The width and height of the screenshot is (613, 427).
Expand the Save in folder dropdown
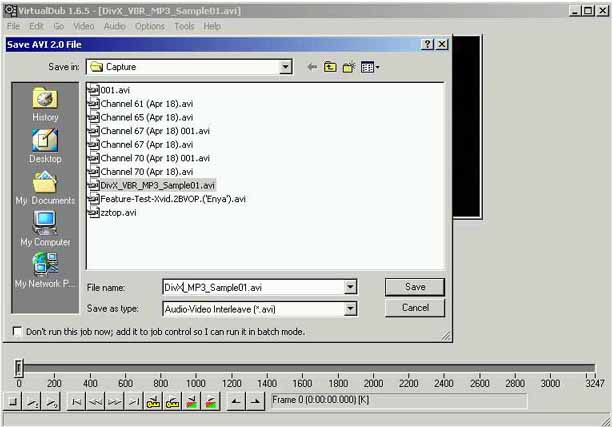[286, 67]
